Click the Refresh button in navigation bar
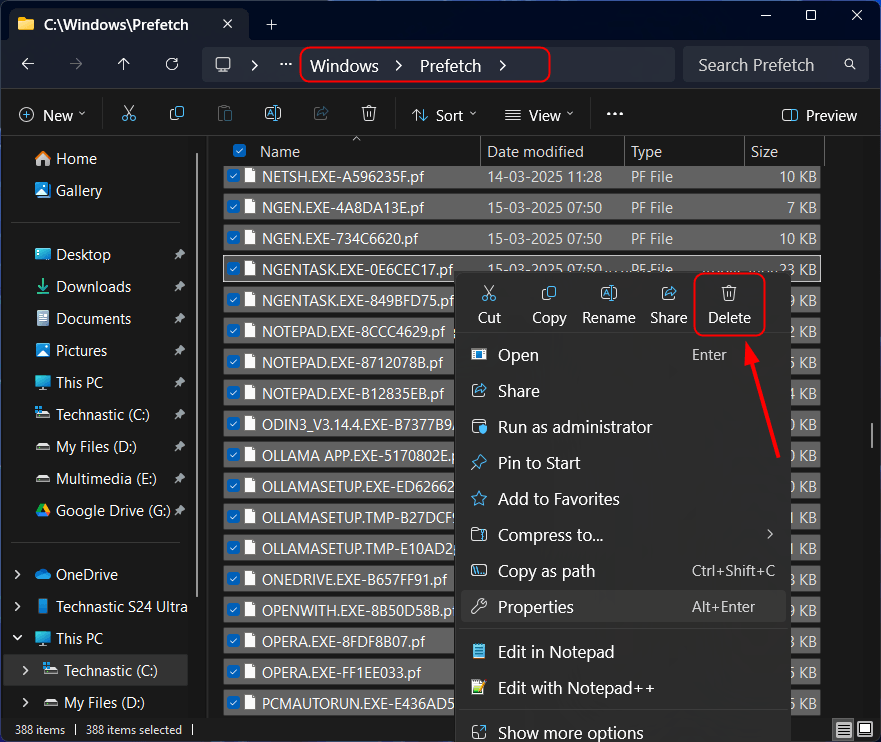The width and height of the screenshot is (881, 742). click(172, 65)
